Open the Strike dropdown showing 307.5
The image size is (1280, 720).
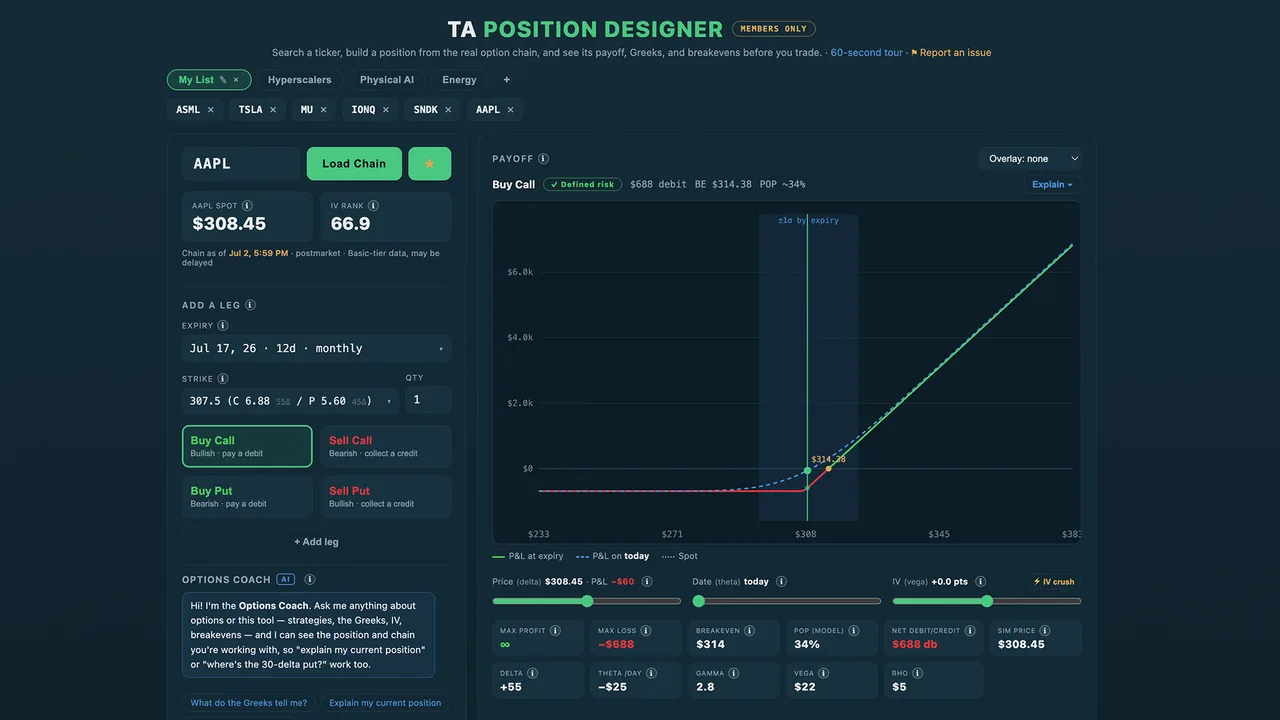(x=290, y=400)
